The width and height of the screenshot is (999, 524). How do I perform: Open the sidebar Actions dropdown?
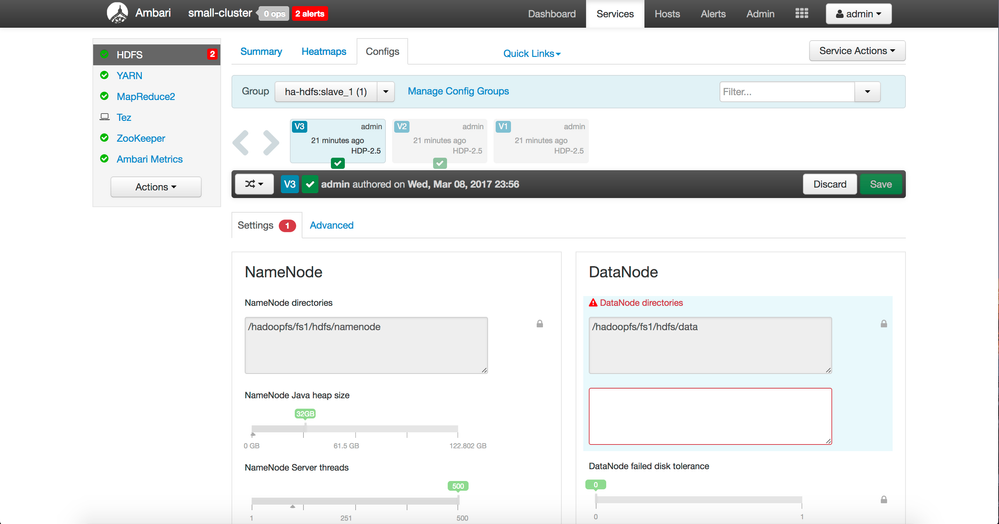tap(156, 187)
